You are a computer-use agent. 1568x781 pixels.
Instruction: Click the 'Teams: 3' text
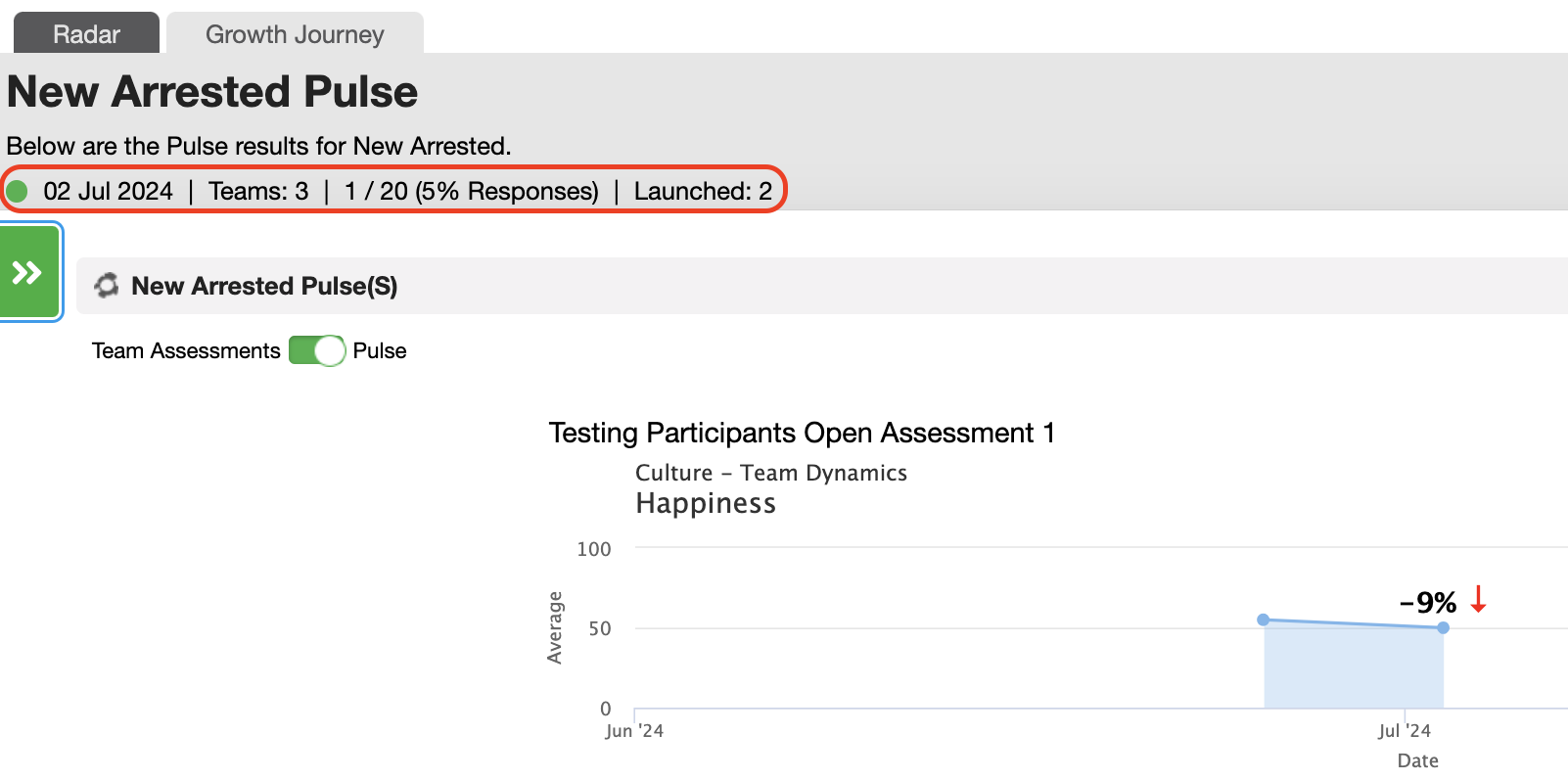258,191
